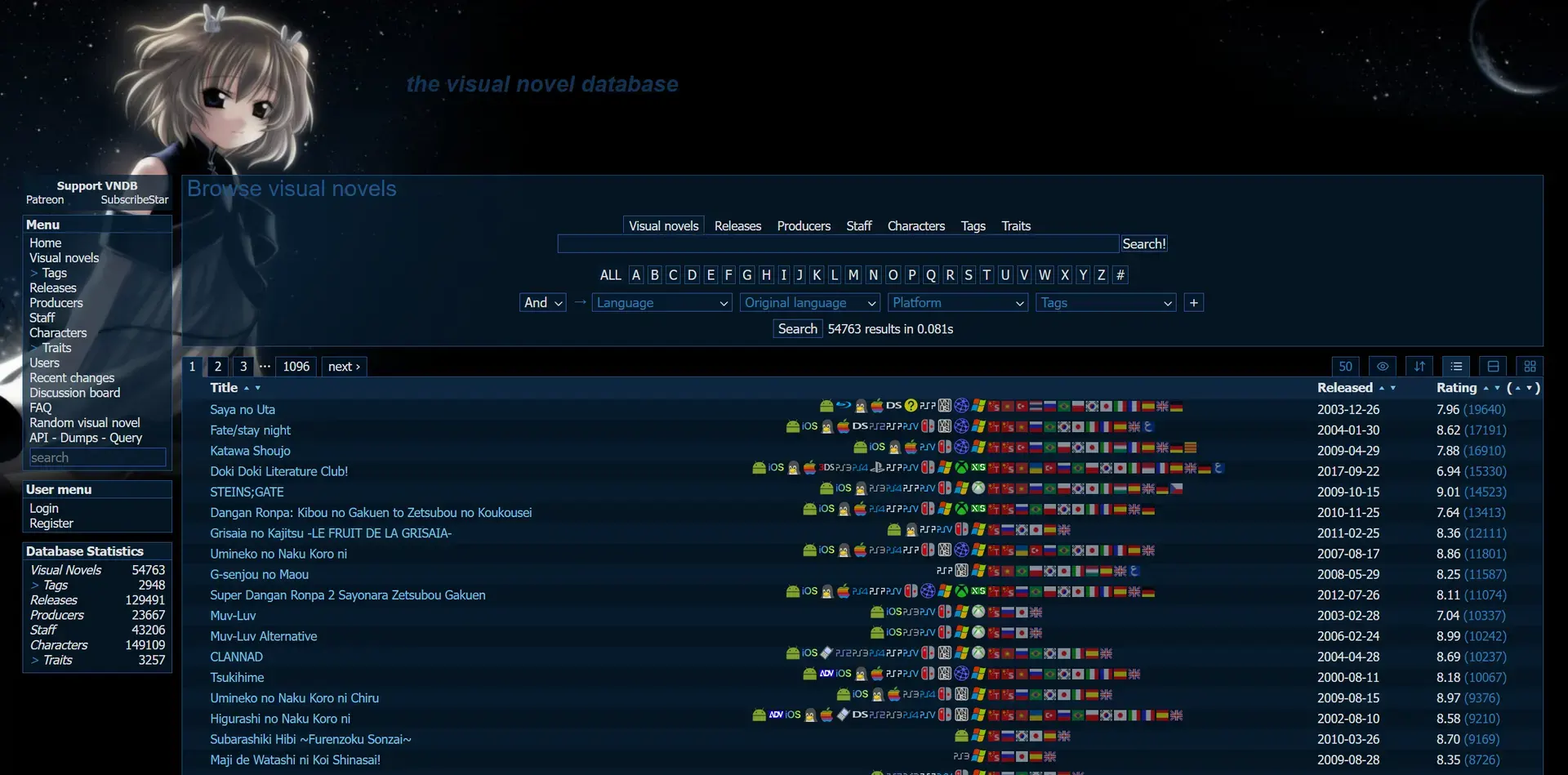Click the German flag in the Saya no Uta row
This screenshot has width=1568, height=775.
coord(1176,406)
